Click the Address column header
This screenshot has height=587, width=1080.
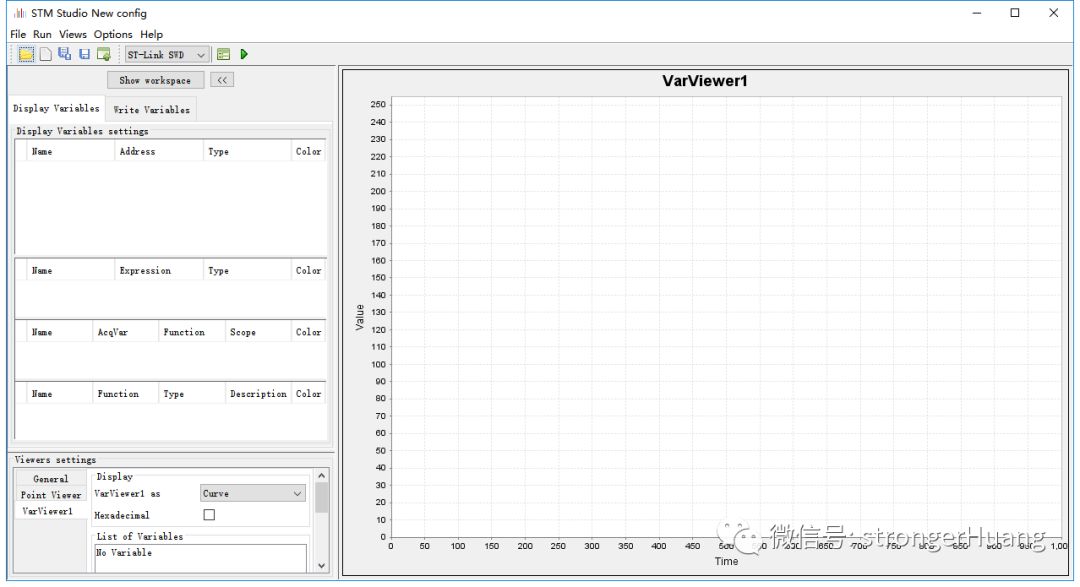point(158,152)
